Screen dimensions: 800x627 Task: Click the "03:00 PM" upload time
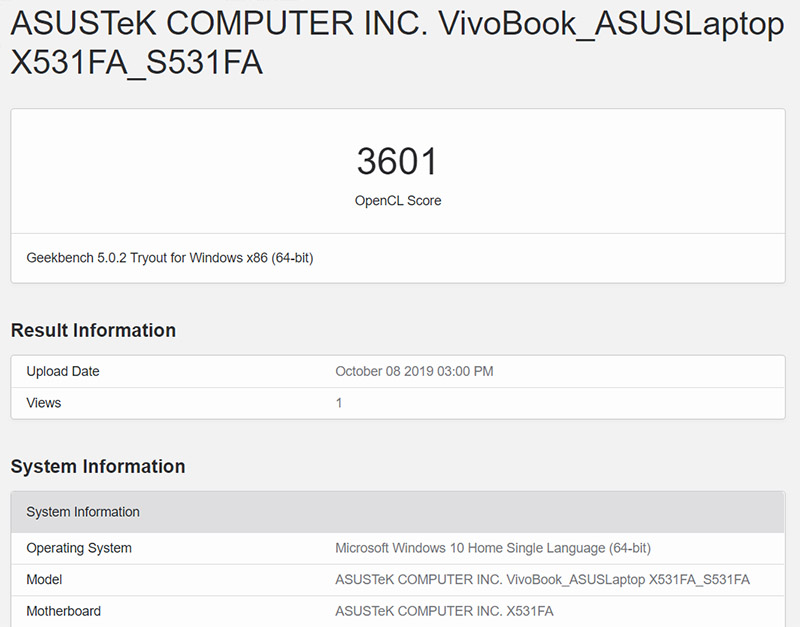point(468,371)
